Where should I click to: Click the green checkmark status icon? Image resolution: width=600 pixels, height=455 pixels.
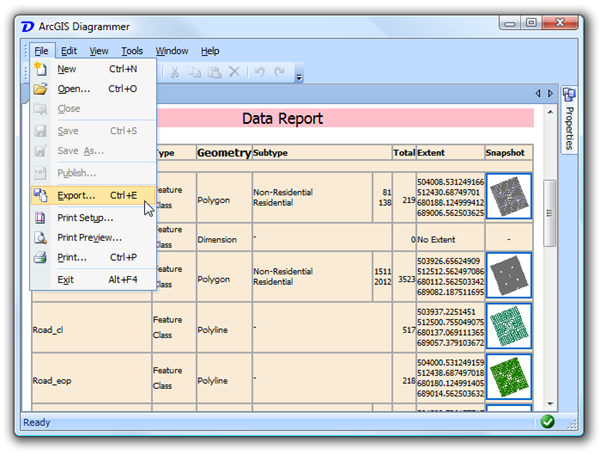[547, 422]
